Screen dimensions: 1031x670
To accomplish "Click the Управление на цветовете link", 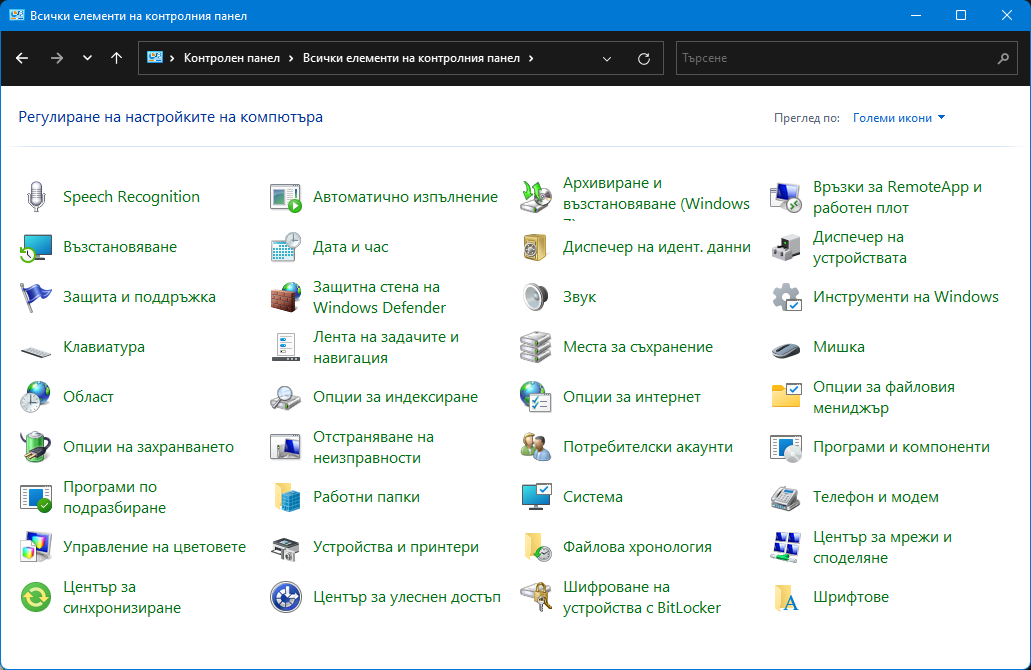I will click(155, 547).
